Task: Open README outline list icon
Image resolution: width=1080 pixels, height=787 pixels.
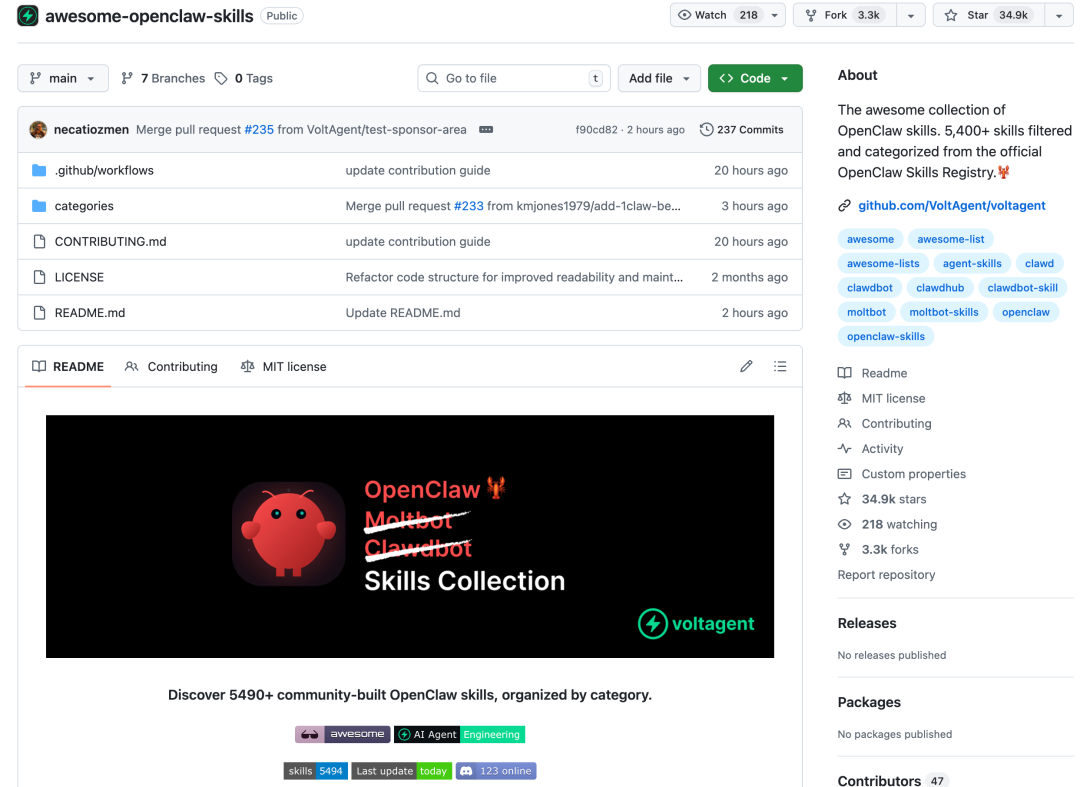Action: tap(780, 366)
